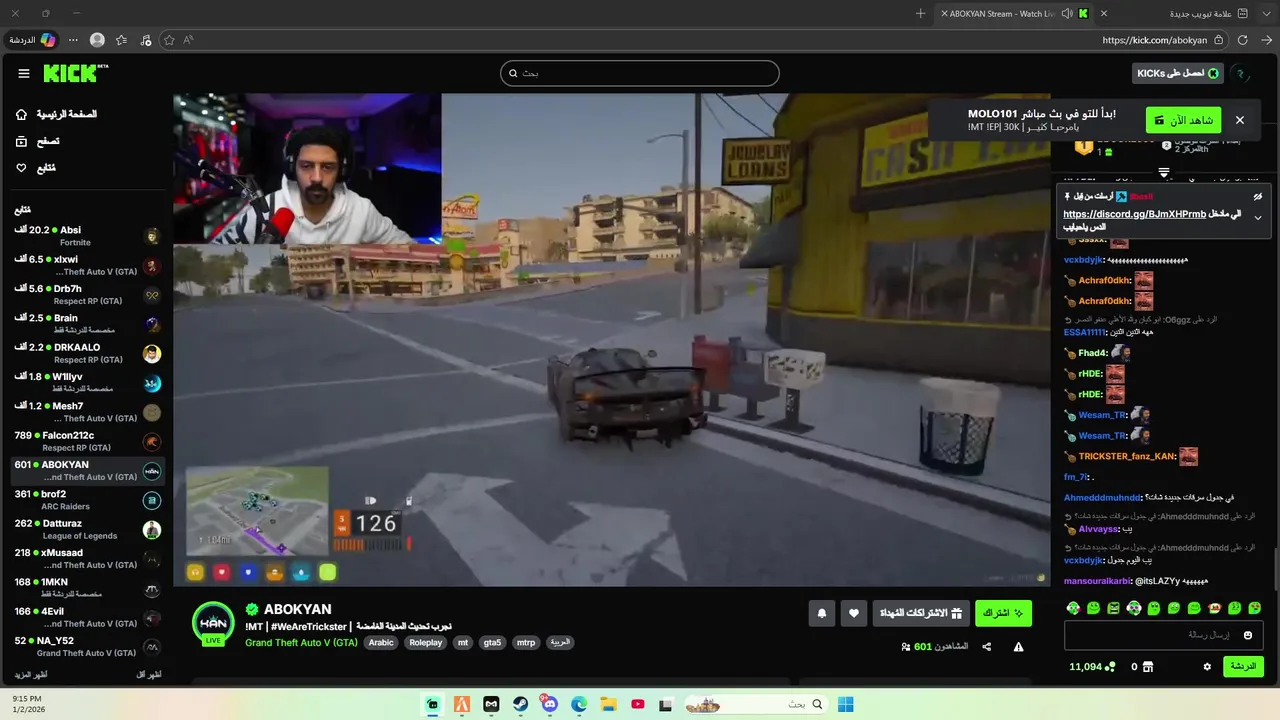The width and height of the screenshot is (1280, 720).
Task: Go to the KICK logo homepage
Action: (x=75, y=73)
